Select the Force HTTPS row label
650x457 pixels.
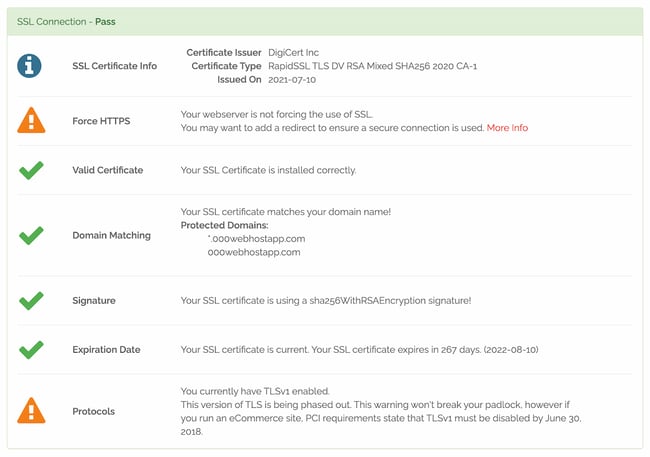(100, 121)
